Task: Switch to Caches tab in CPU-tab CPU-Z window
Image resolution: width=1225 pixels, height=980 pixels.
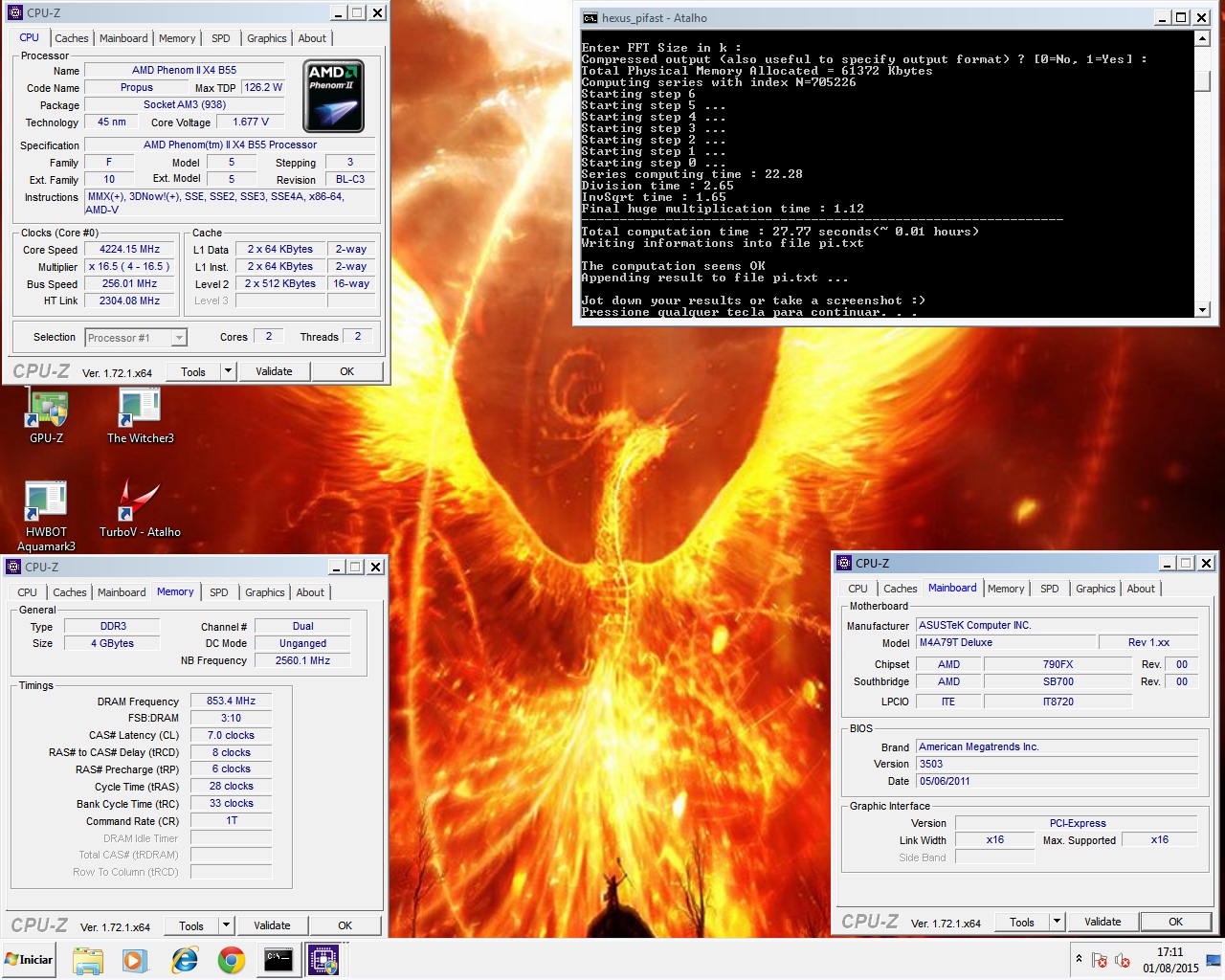Action: click(x=72, y=38)
